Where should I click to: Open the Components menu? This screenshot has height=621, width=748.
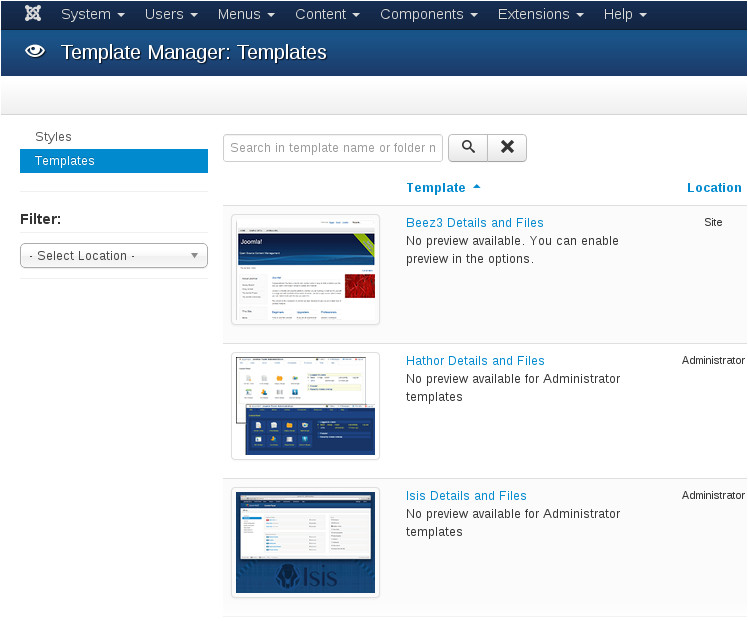[x=429, y=14]
